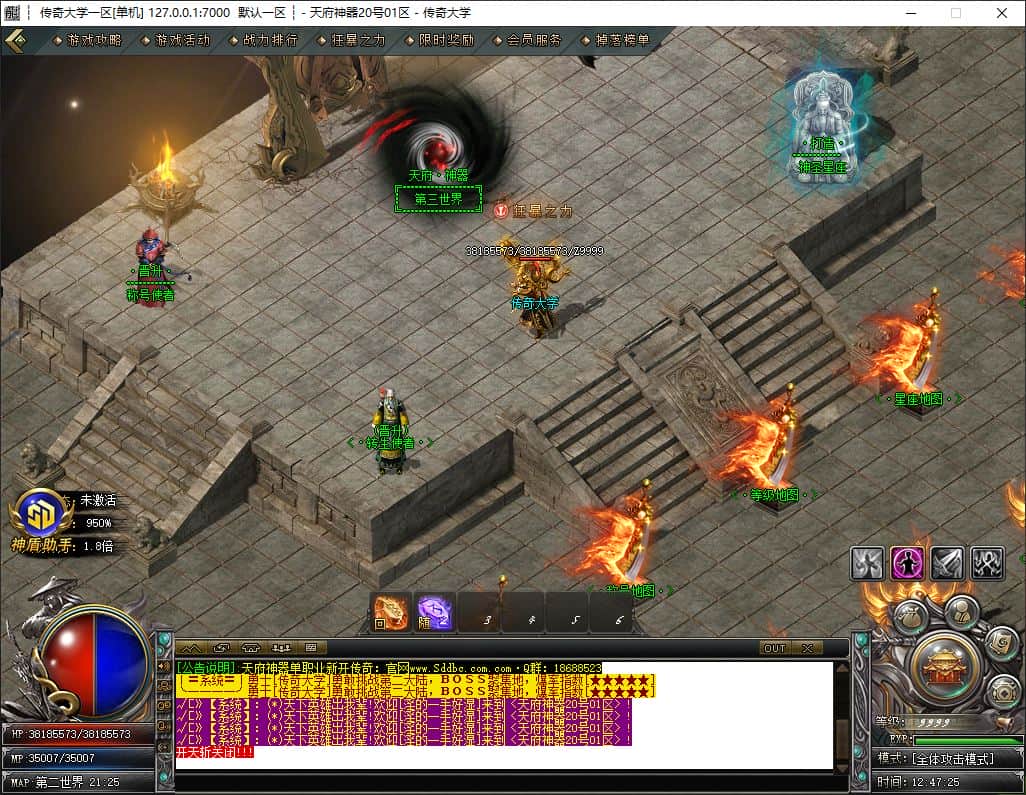Toggle the fourth chat channel side icon
Image resolution: width=1026 pixels, height=795 pixels.
point(164,726)
